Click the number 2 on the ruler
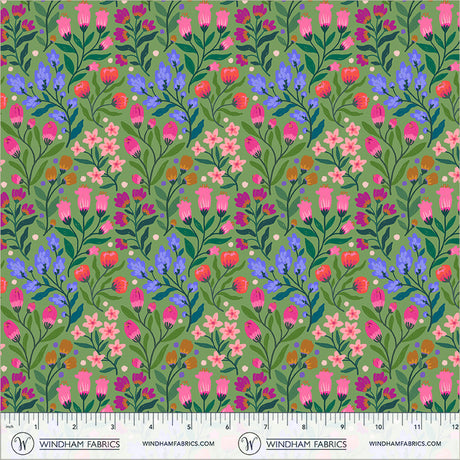Viewport: 460px width, 460px height. point(74,427)
